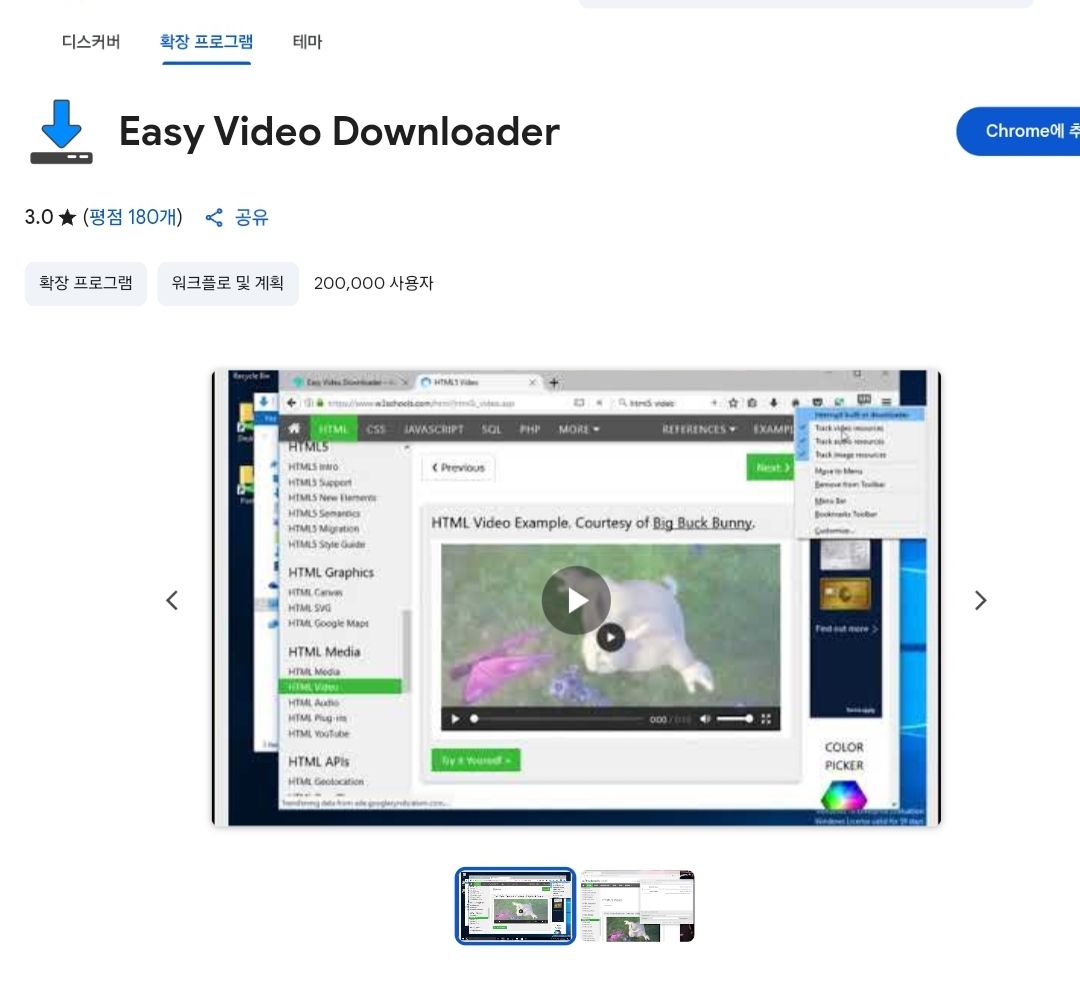
Task: Click the large carousel screenshot preview
Action: click(x=577, y=598)
